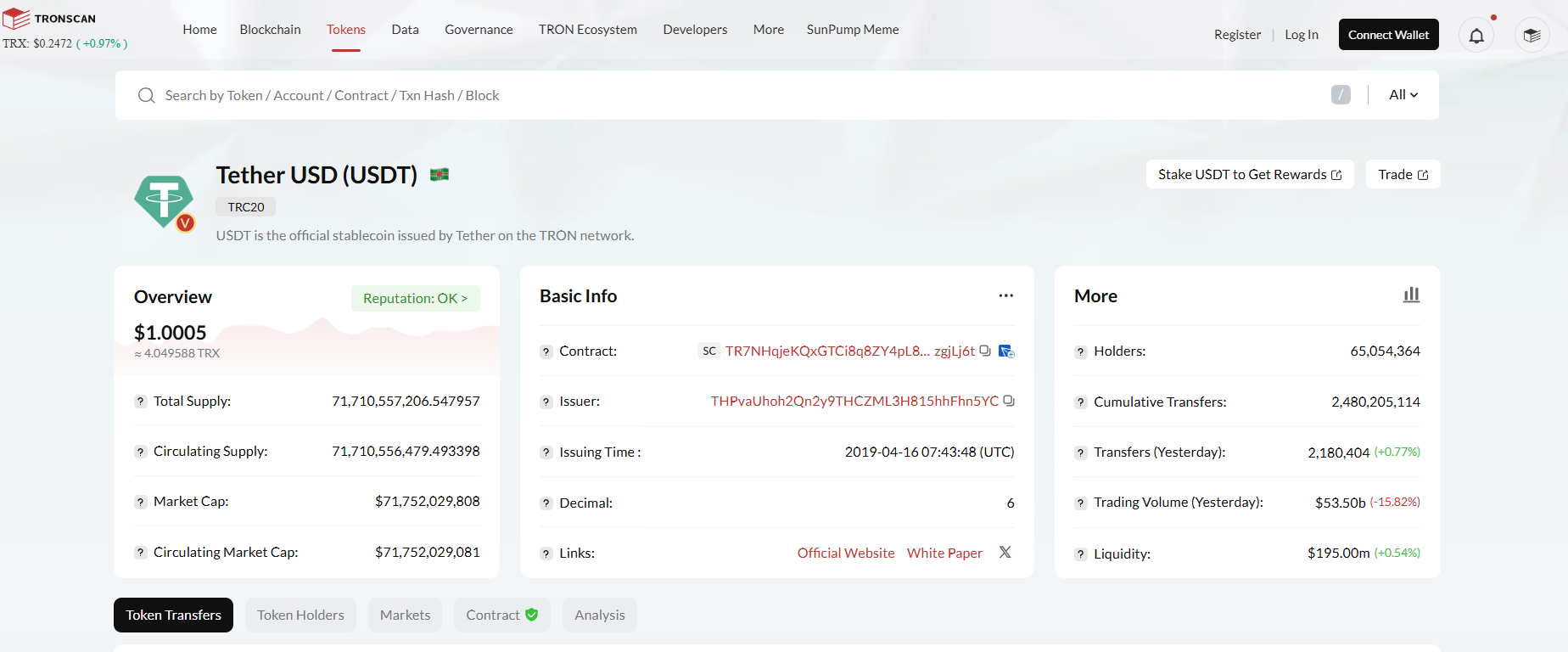This screenshot has width=1568, height=652.
Task: Add contract token to wallet icon
Action: tap(1006, 351)
